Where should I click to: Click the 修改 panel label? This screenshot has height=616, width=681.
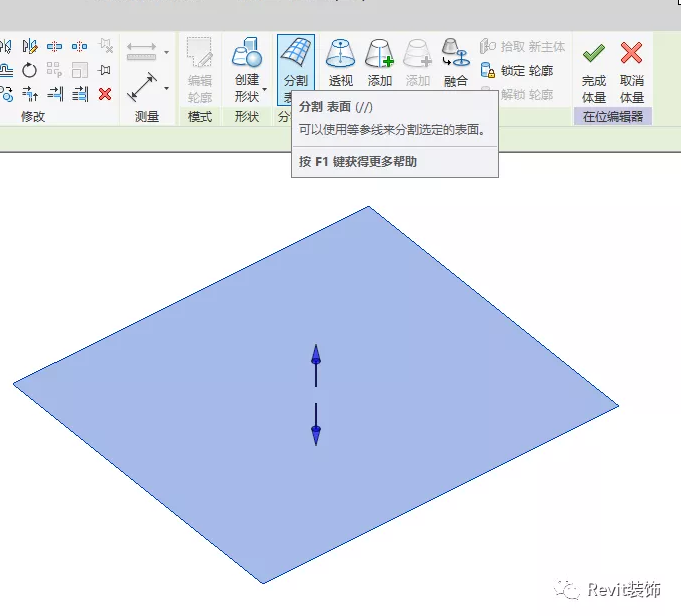(33, 116)
